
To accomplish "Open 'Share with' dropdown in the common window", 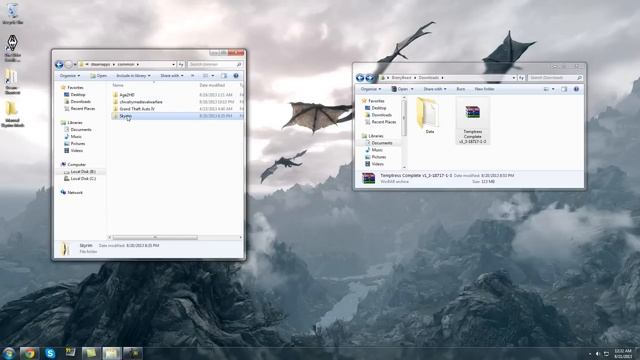I will click(171, 76).
